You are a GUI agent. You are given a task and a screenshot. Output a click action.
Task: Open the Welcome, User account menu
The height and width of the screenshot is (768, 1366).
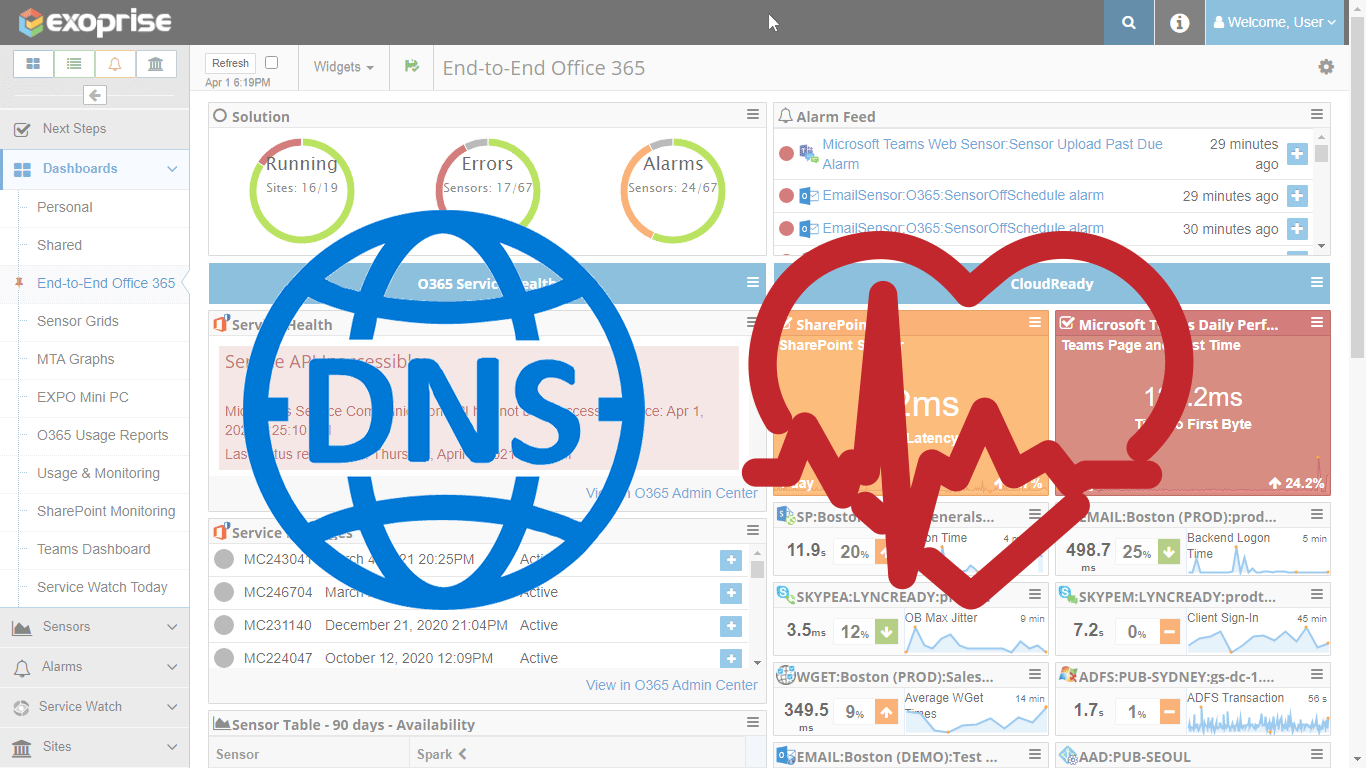[1275, 22]
